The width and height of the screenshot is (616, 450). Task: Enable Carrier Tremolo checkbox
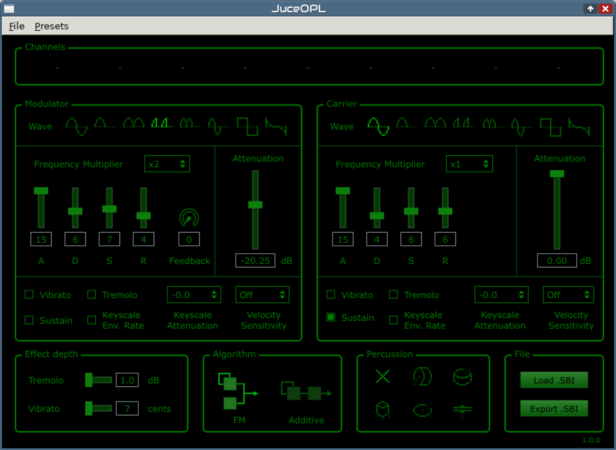(x=393, y=295)
